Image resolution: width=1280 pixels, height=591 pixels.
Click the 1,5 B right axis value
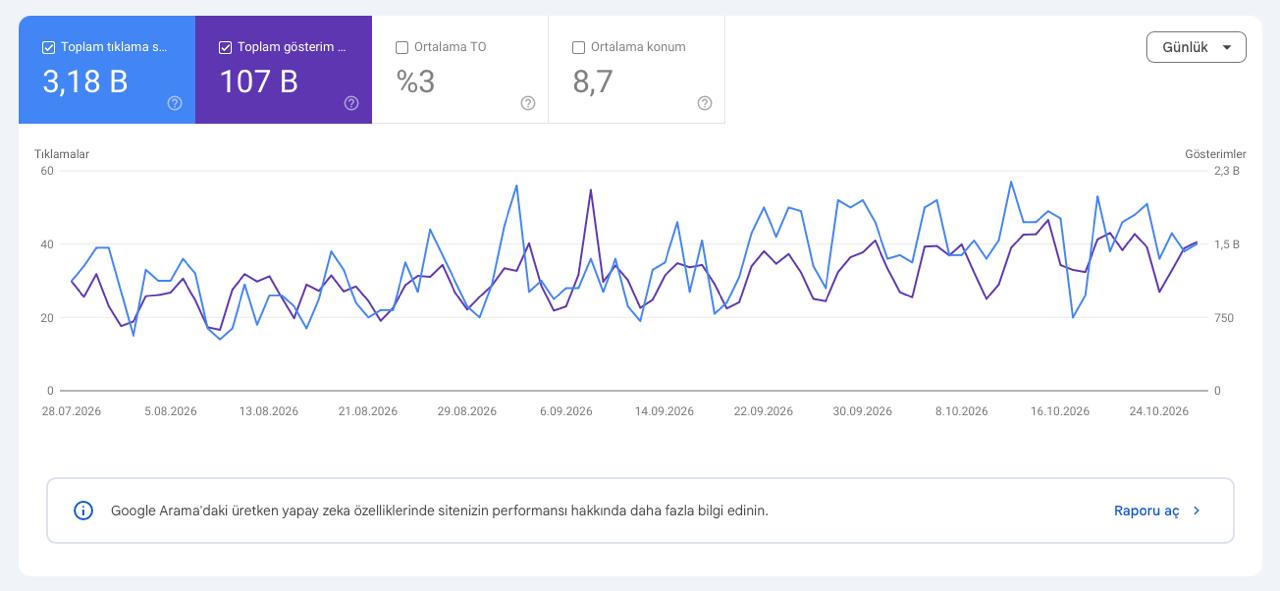tap(1226, 244)
